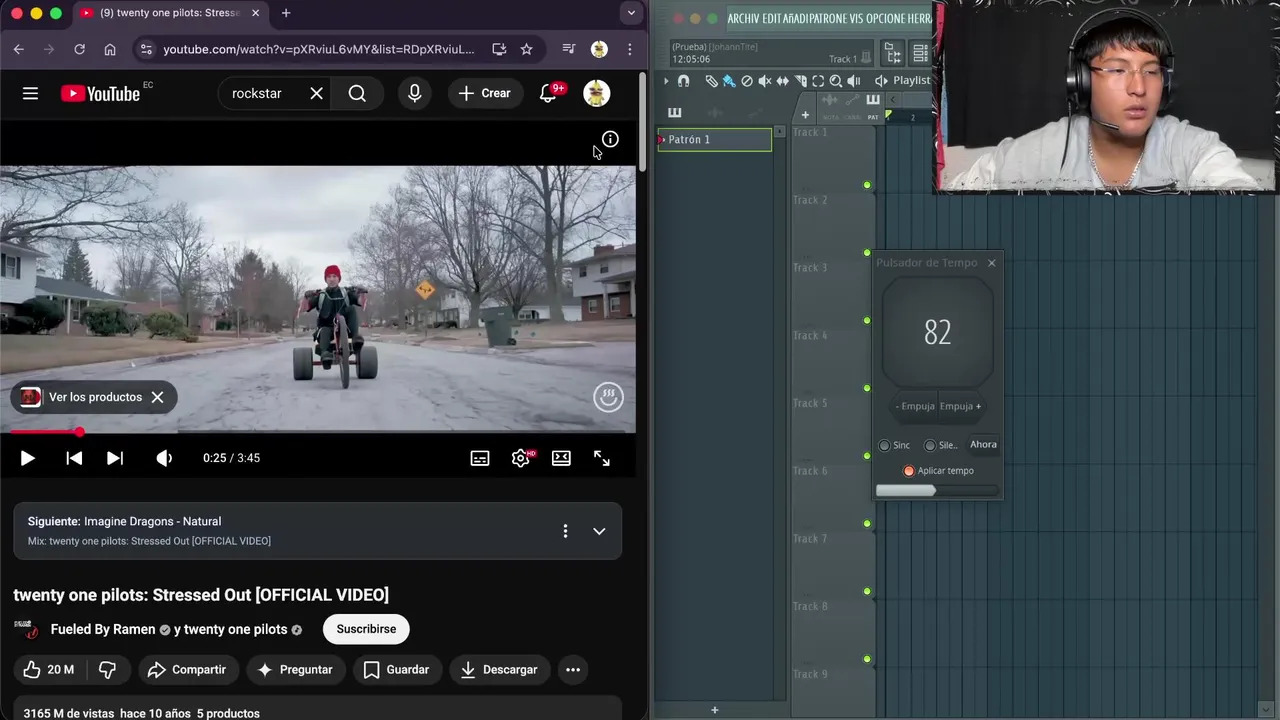
Task: Bookmark the page with the star icon
Action: [526, 49]
